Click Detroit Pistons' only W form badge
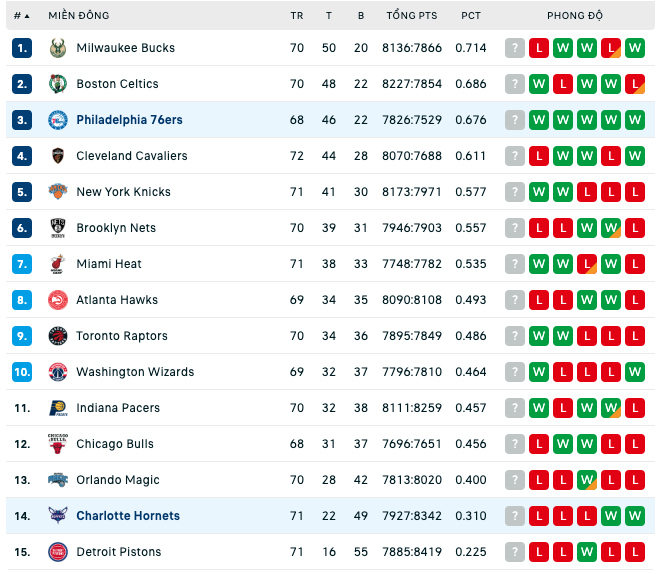 click(587, 552)
